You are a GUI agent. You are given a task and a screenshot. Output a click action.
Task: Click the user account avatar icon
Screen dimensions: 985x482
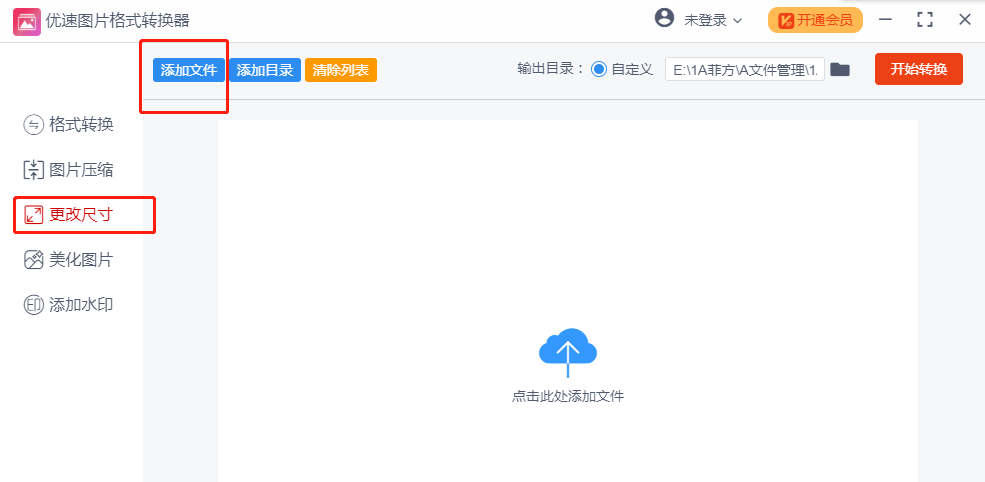(x=664, y=18)
